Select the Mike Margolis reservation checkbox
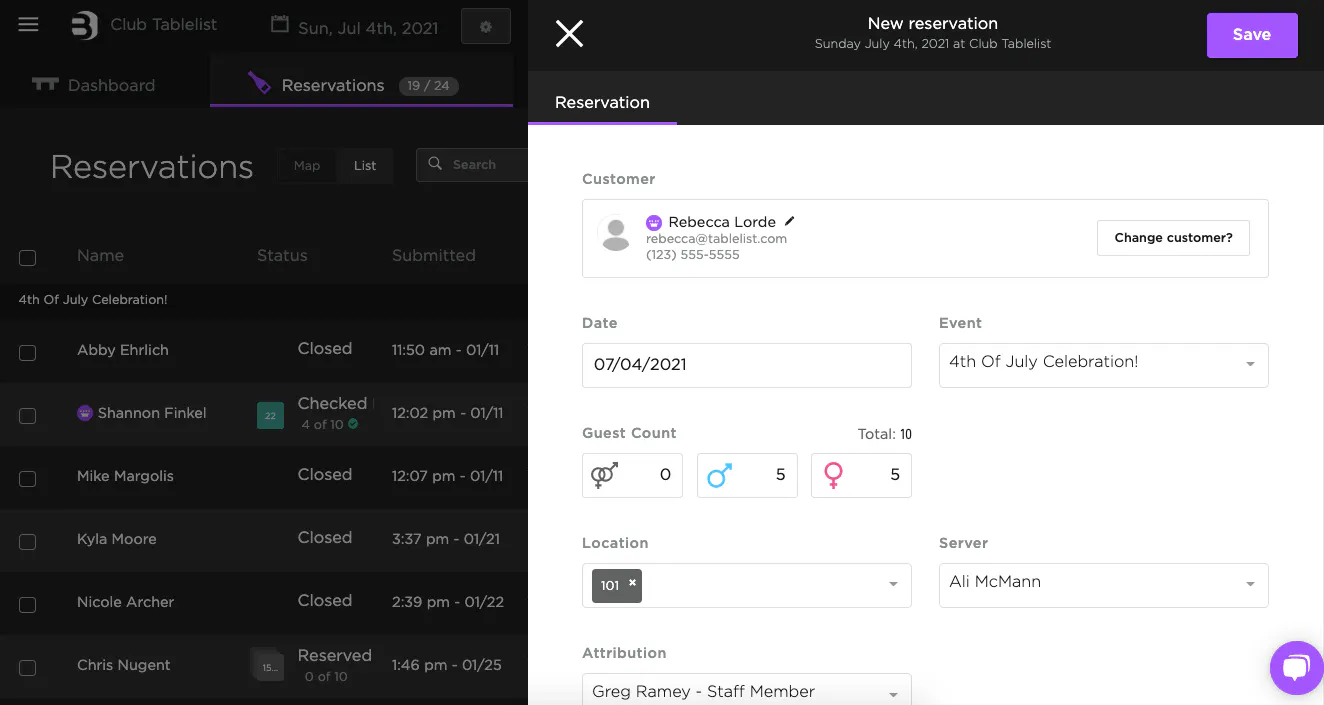This screenshot has height=705, width=1324. tap(28, 478)
